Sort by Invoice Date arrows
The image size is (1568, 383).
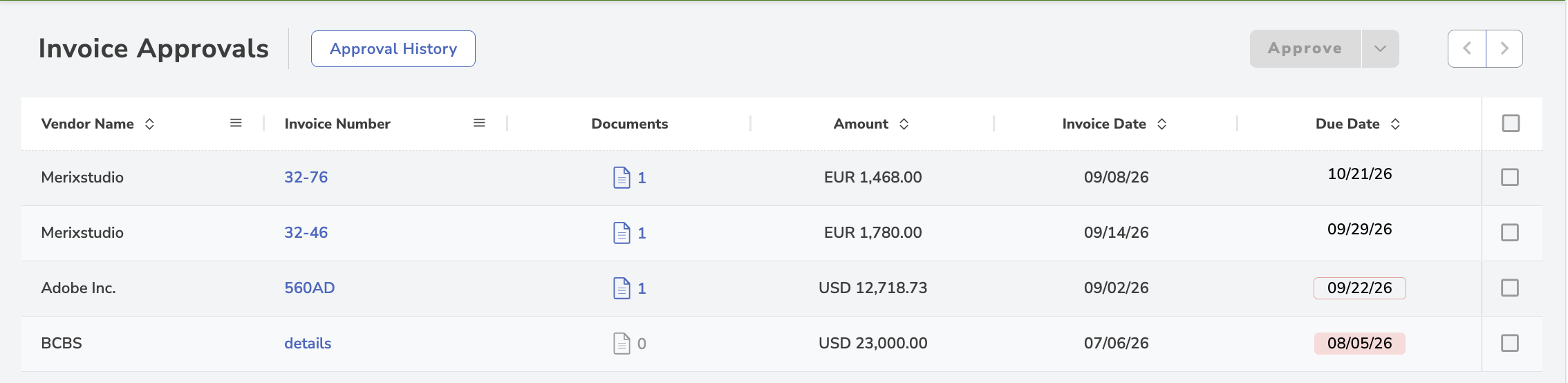coord(1162,124)
